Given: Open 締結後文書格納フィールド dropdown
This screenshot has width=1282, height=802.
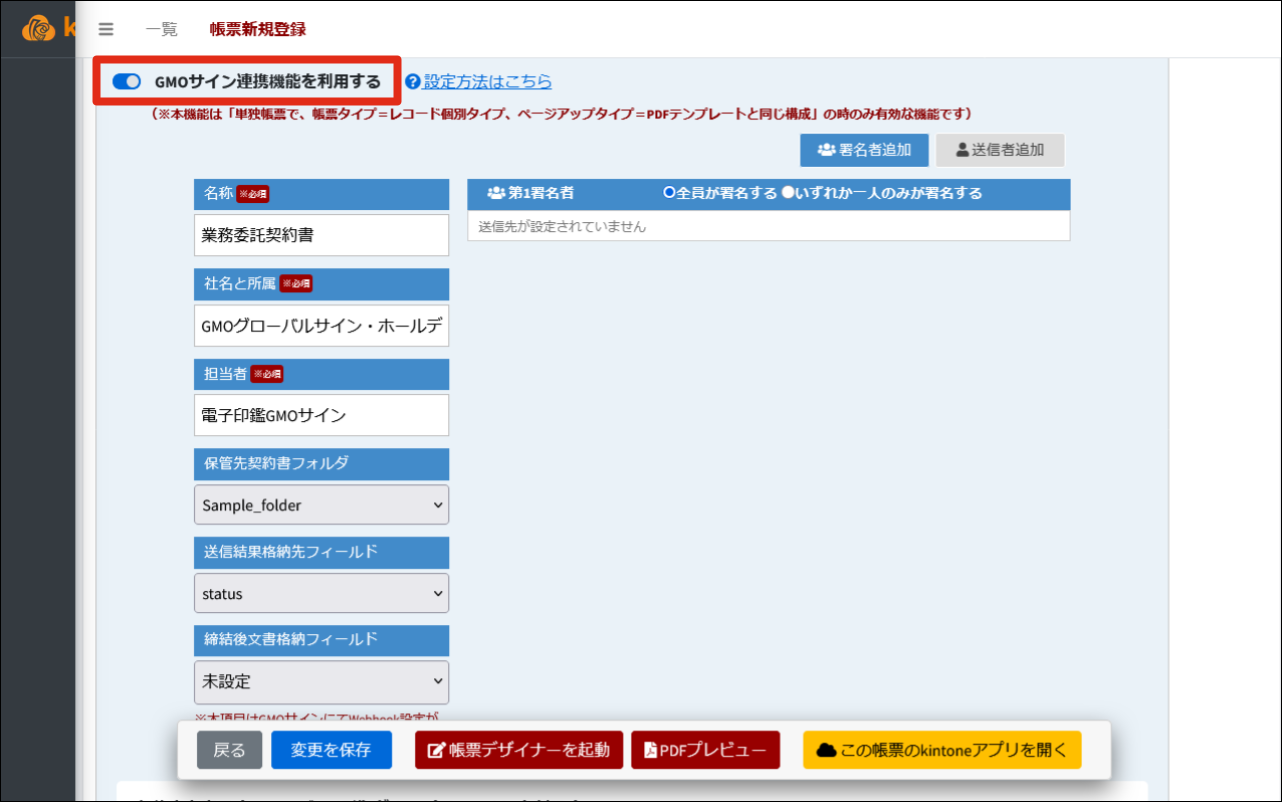Looking at the screenshot, I should tap(321, 682).
